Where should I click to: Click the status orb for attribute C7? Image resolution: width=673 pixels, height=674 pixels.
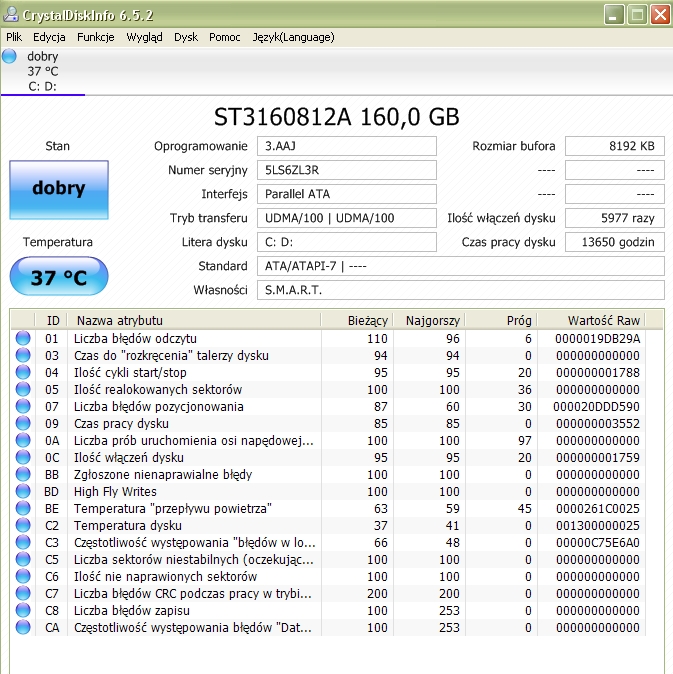click(x=23, y=593)
